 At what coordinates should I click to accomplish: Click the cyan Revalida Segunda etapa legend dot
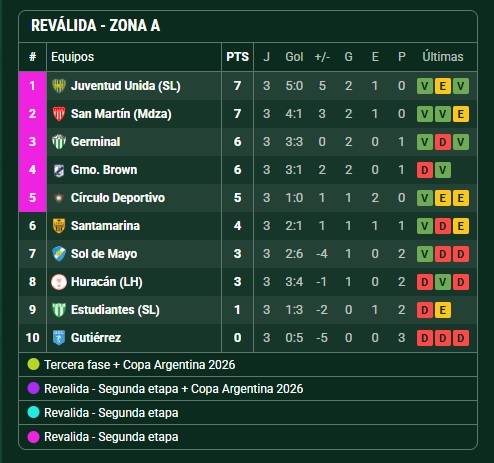coord(33,412)
